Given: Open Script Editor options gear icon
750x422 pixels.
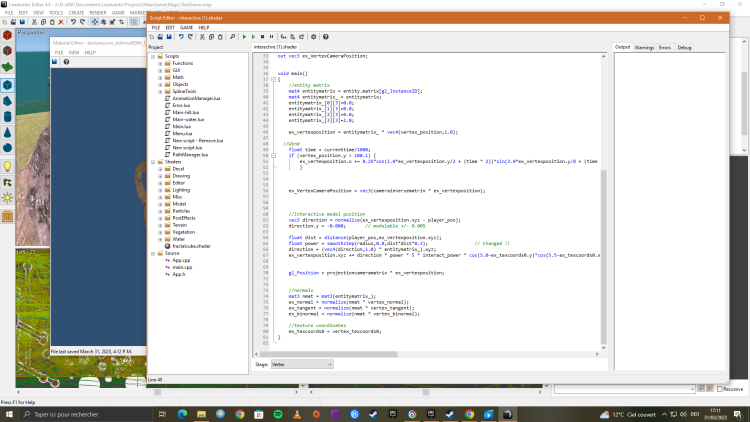Looking at the screenshot, I should (312, 36).
